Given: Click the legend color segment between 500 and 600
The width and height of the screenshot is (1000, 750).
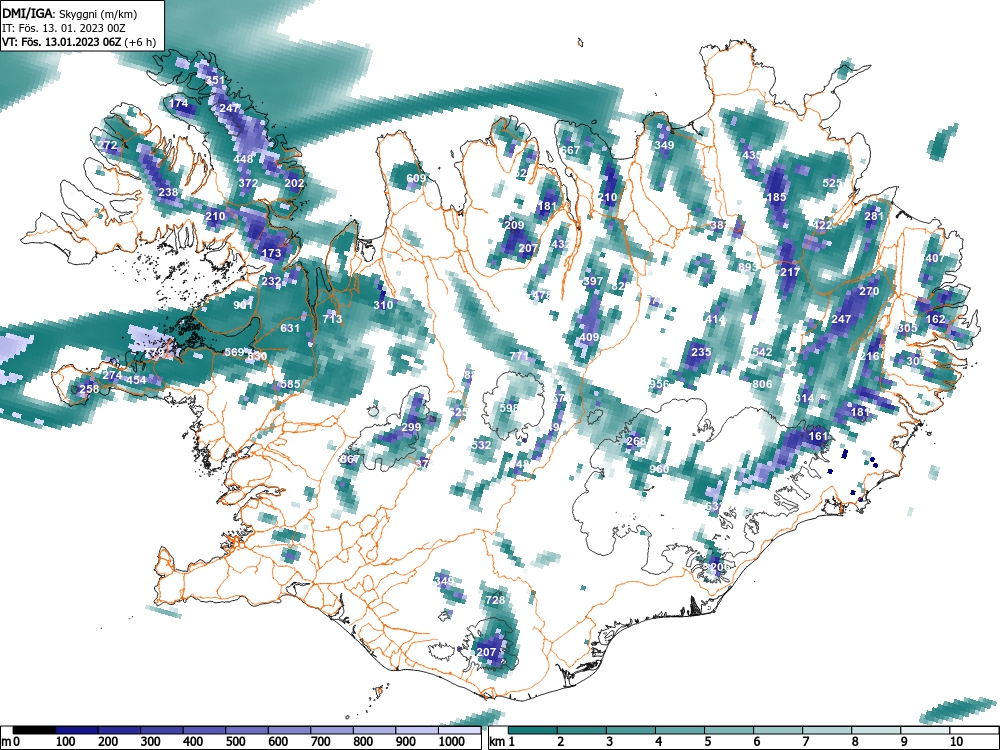Looking at the screenshot, I should [x=247, y=730].
